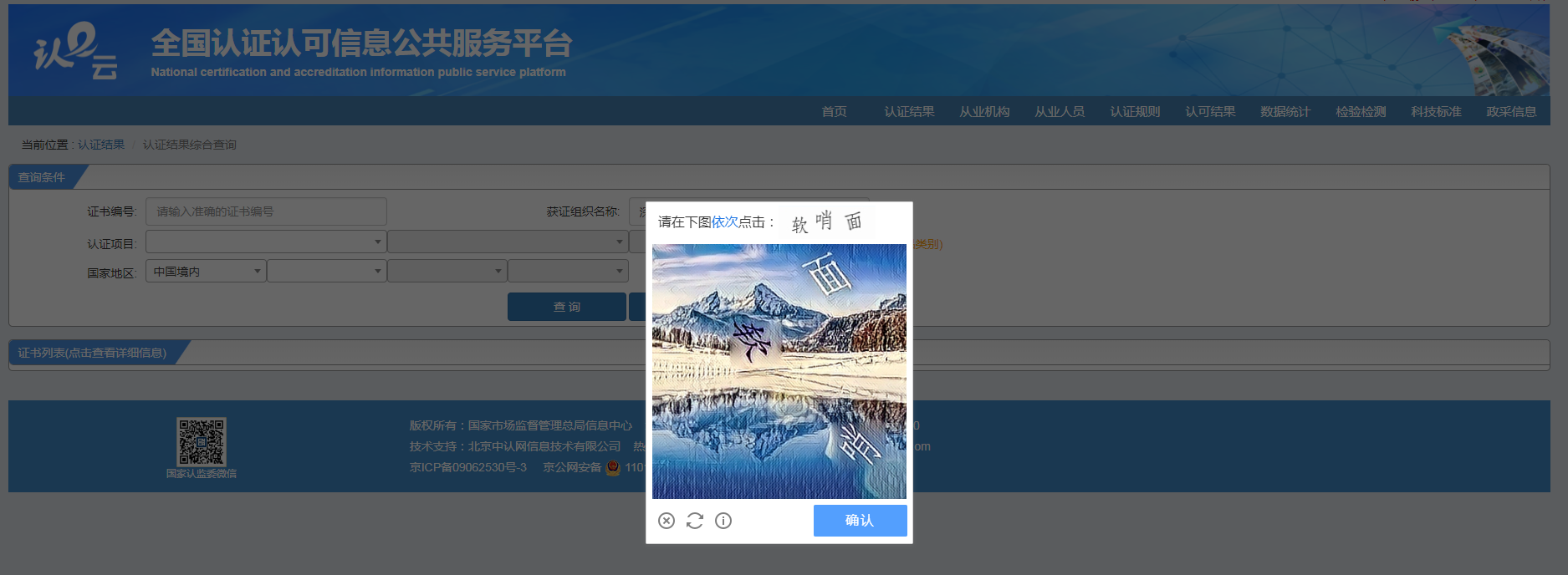This screenshot has width=1568, height=575.
Task: Click the character 哨 in the captcha image
Action: 859,443
